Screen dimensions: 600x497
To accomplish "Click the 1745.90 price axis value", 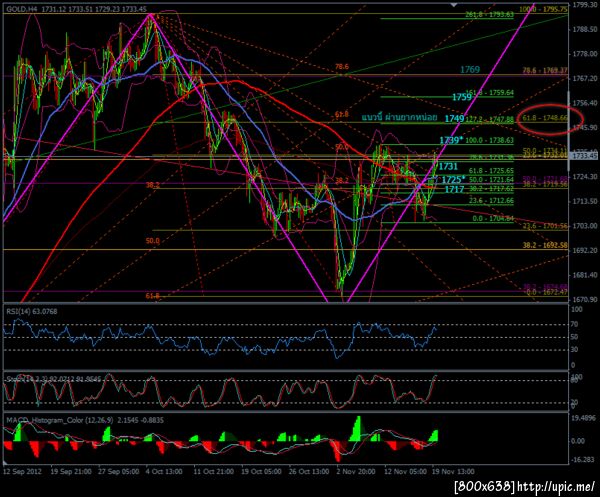I will [585, 127].
